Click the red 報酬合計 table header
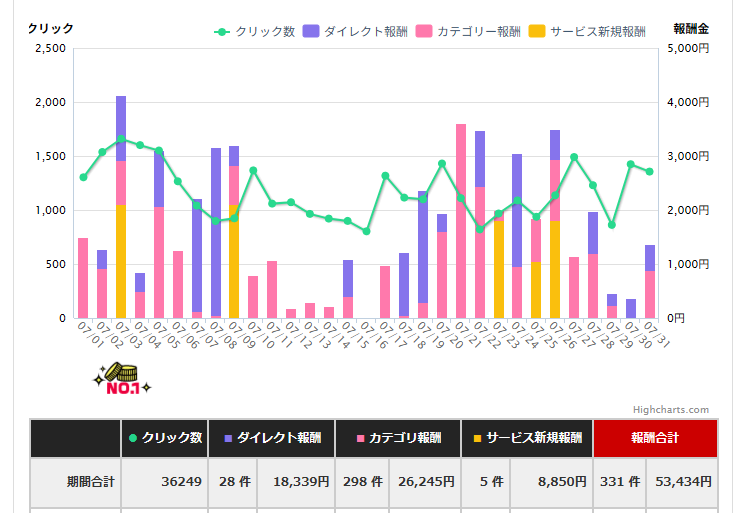This screenshot has height=513, width=747. coord(655,438)
